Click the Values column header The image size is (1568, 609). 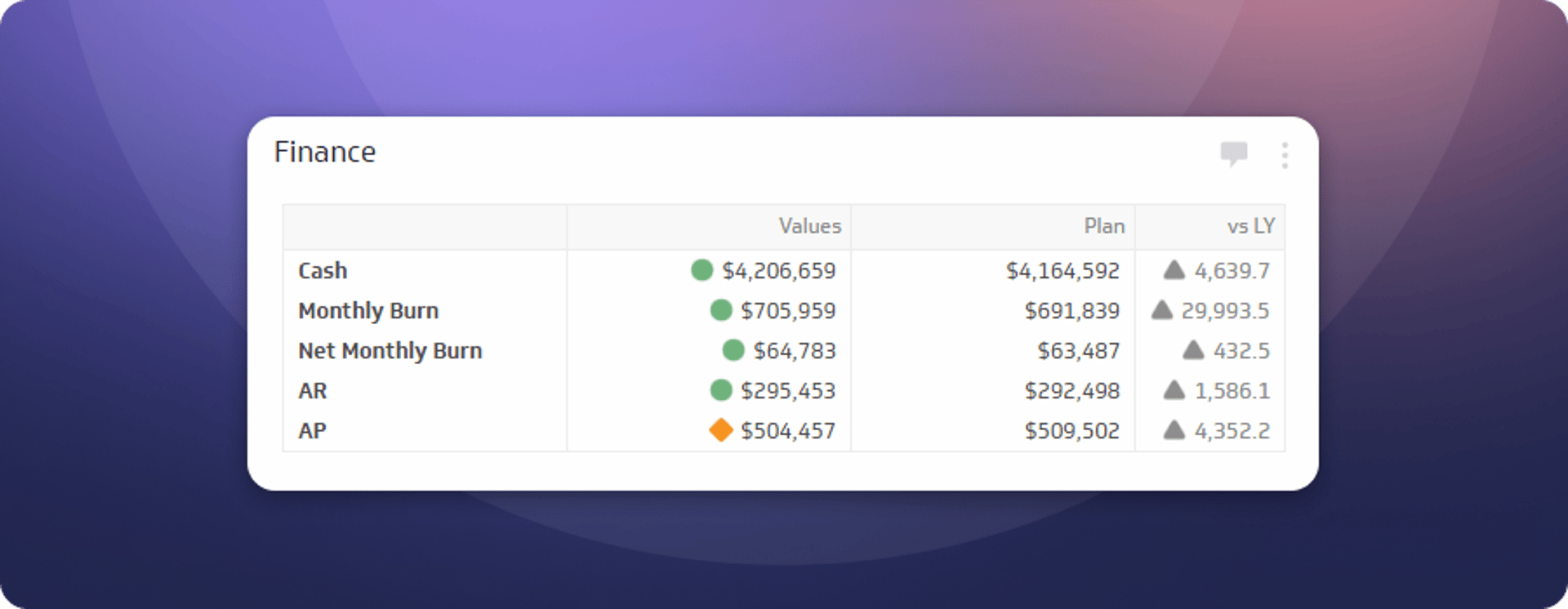pyautogui.click(x=808, y=226)
